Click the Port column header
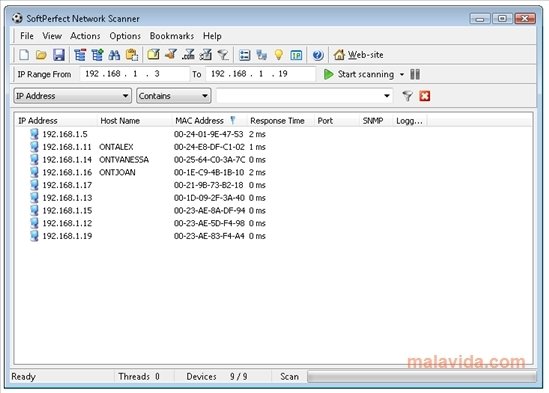Image resolution: width=549 pixels, height=393 pixels. (336, 120)
